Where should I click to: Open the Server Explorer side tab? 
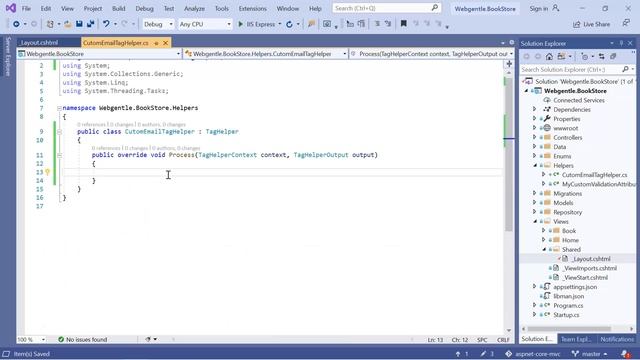[x=8, y=56]
